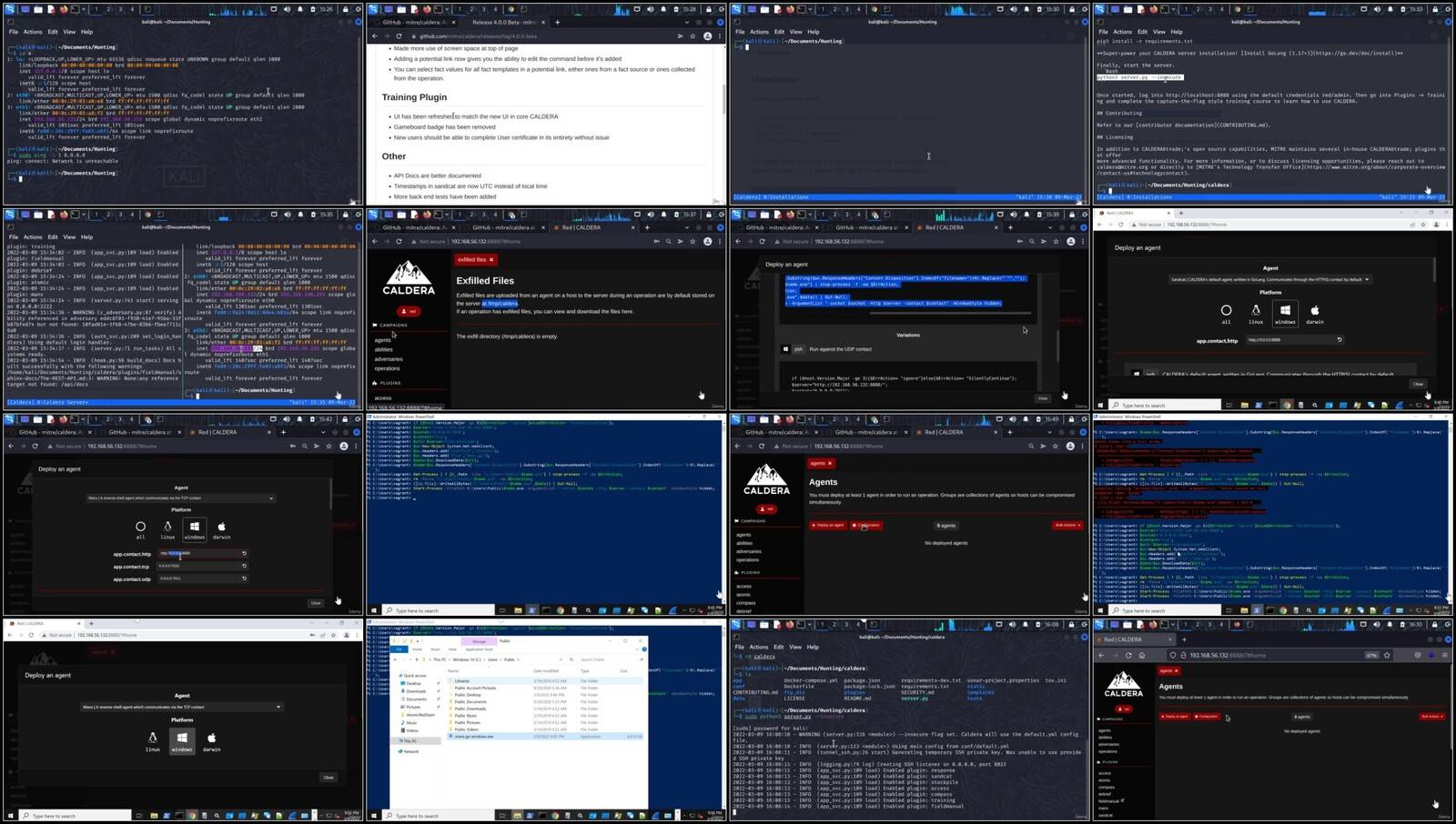This screenshot has width=1456, height=824.
Task: Open View menu in 15:26 terminal frame
Action: 69,32
